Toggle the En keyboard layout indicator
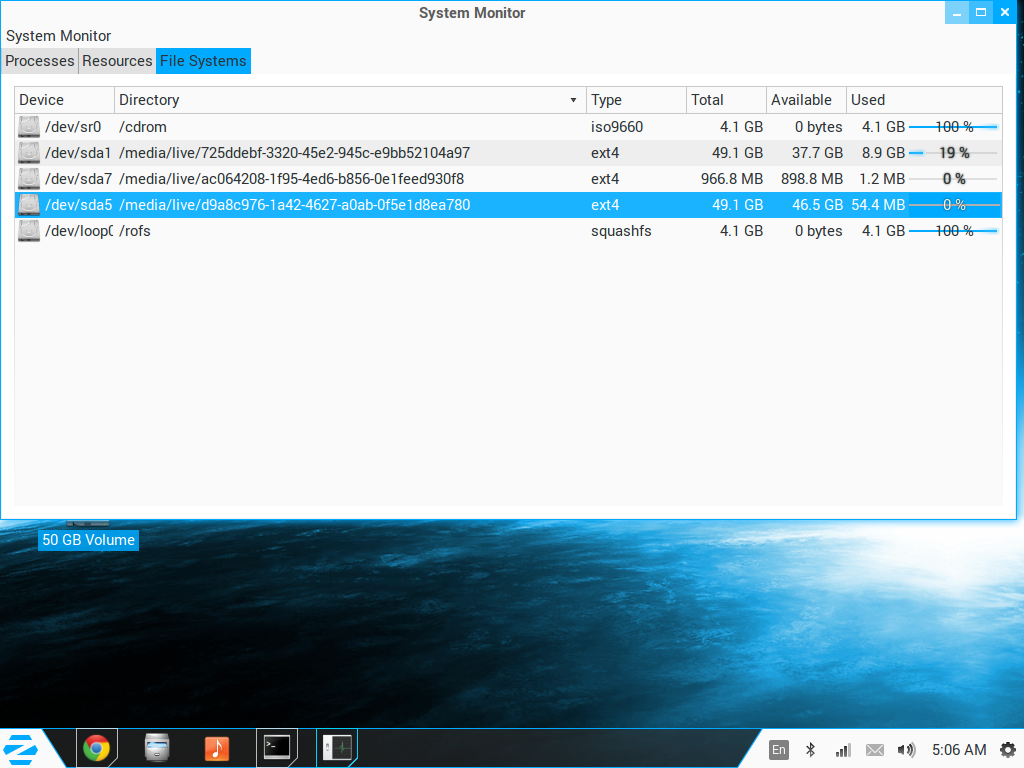 click(779, 750)
